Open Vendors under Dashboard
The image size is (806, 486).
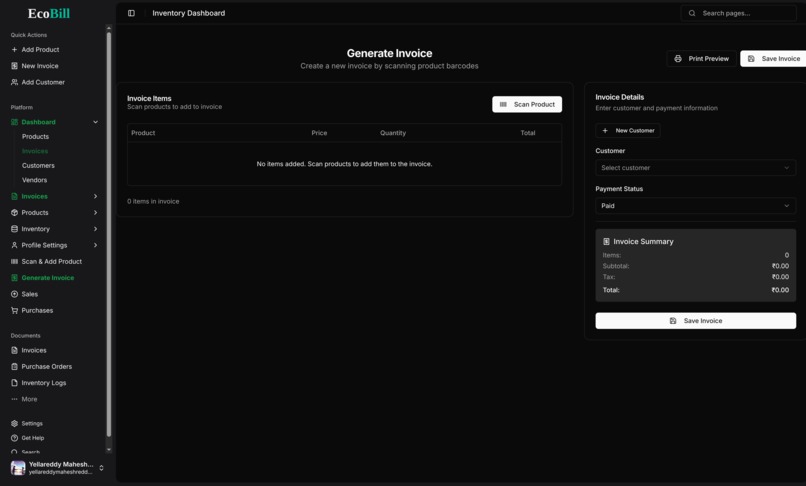34,180
